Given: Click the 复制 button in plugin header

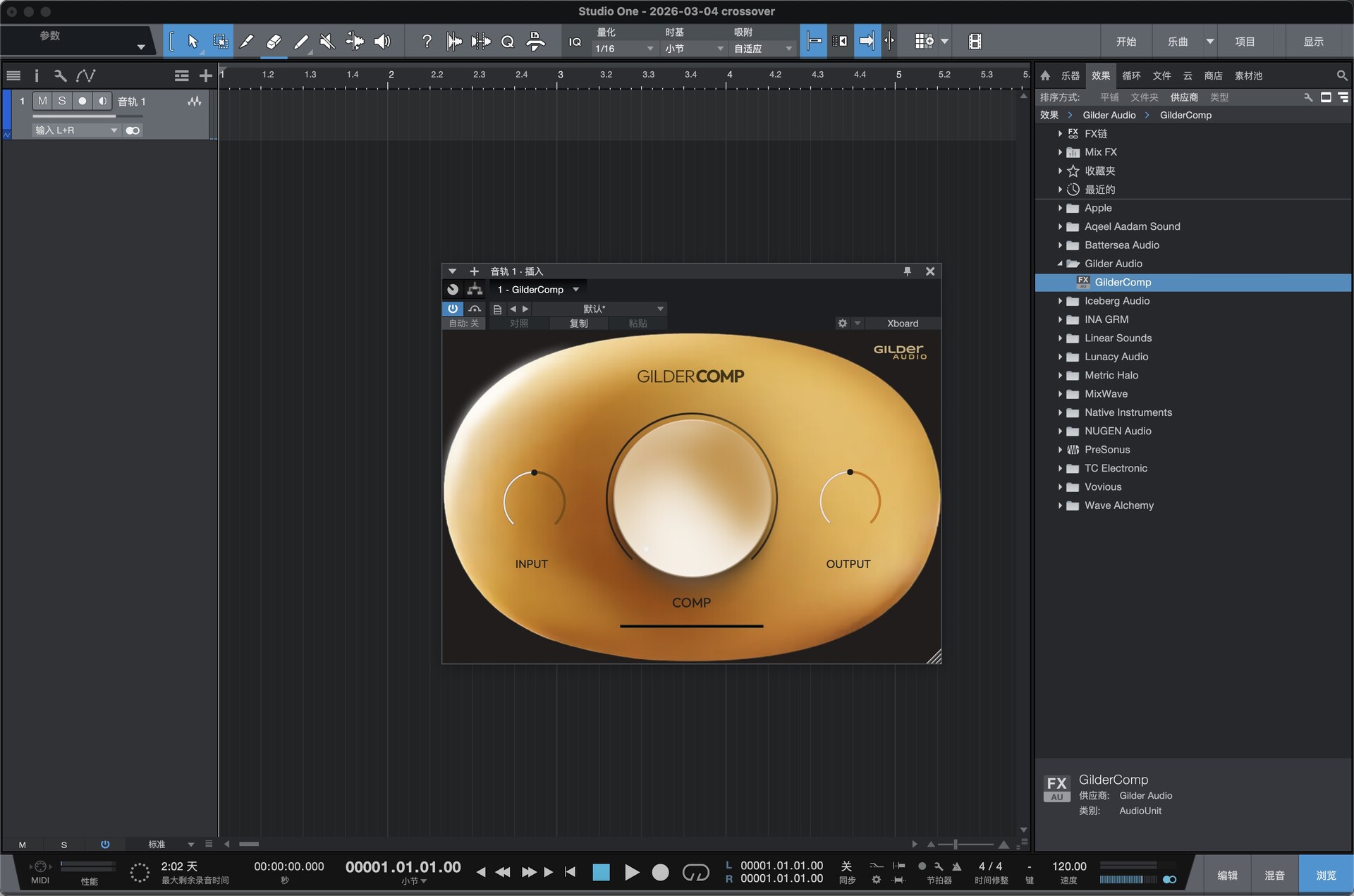Looking at the screenshot, I should point(578,324).
